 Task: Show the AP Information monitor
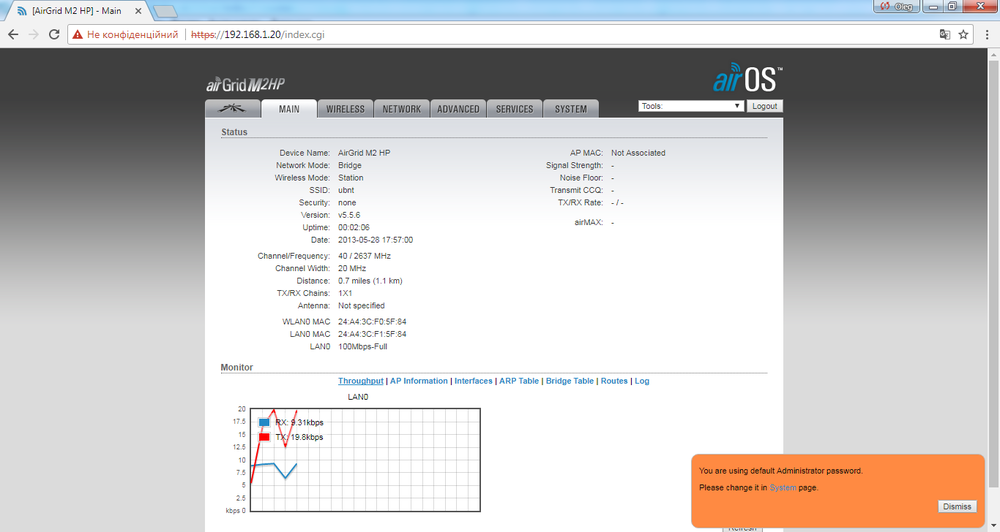418,381
